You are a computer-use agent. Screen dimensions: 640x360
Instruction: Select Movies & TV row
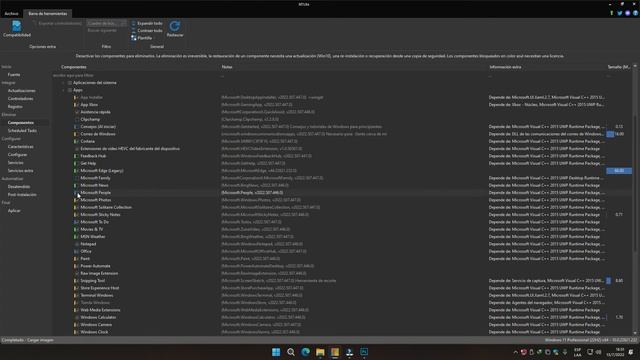click(343, 229)
